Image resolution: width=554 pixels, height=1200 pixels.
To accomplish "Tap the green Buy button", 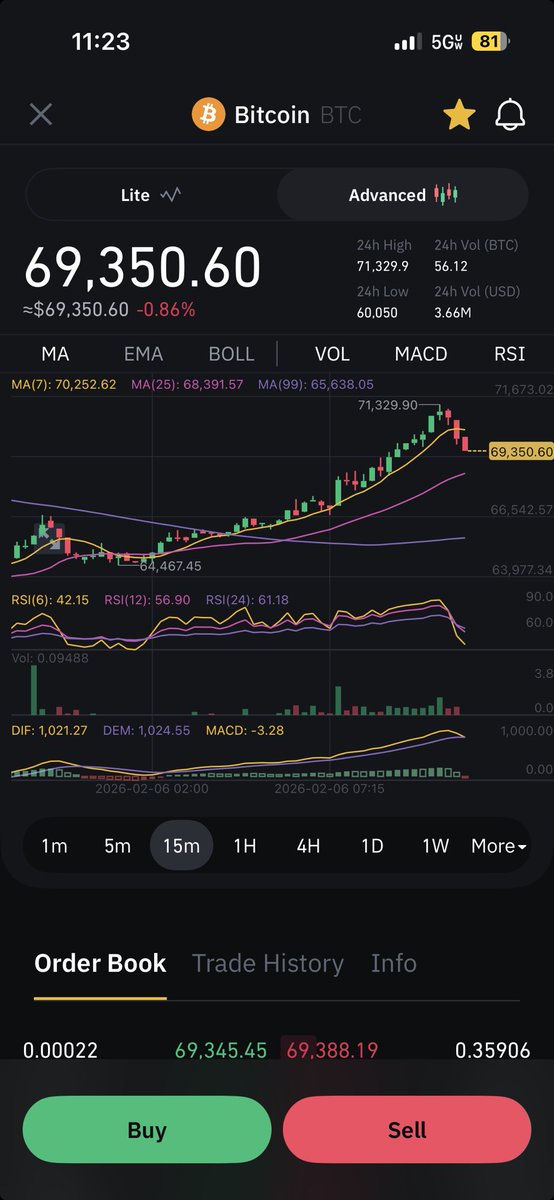I will pos(147,1130).
